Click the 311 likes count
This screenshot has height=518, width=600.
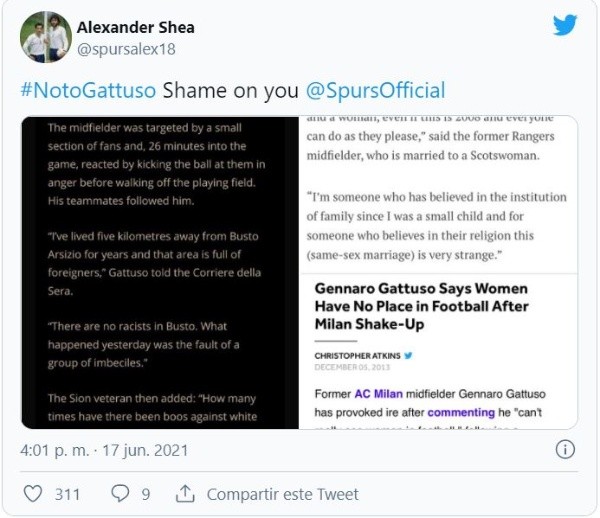[x=67, y=494]
